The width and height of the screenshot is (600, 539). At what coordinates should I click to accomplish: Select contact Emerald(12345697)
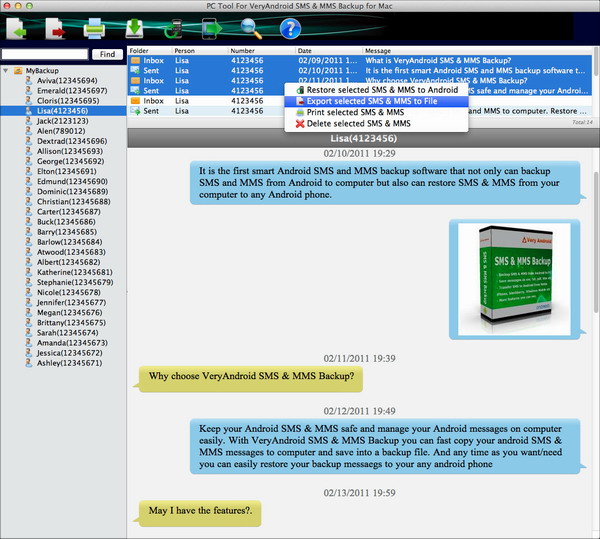[72, 91]
